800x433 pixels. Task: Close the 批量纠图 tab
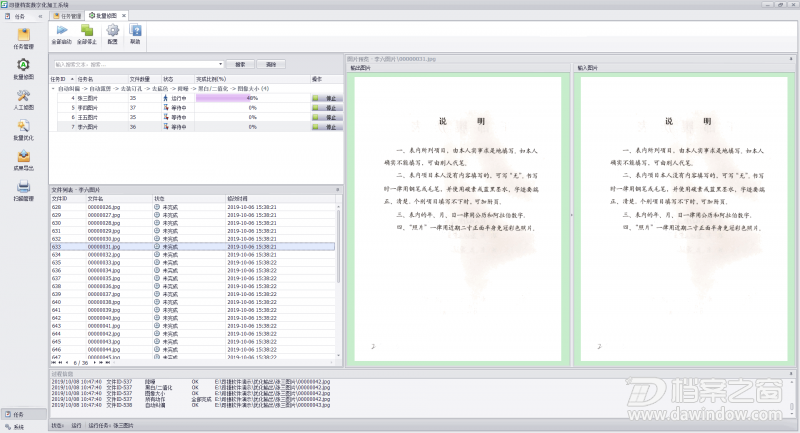point(123,16)
